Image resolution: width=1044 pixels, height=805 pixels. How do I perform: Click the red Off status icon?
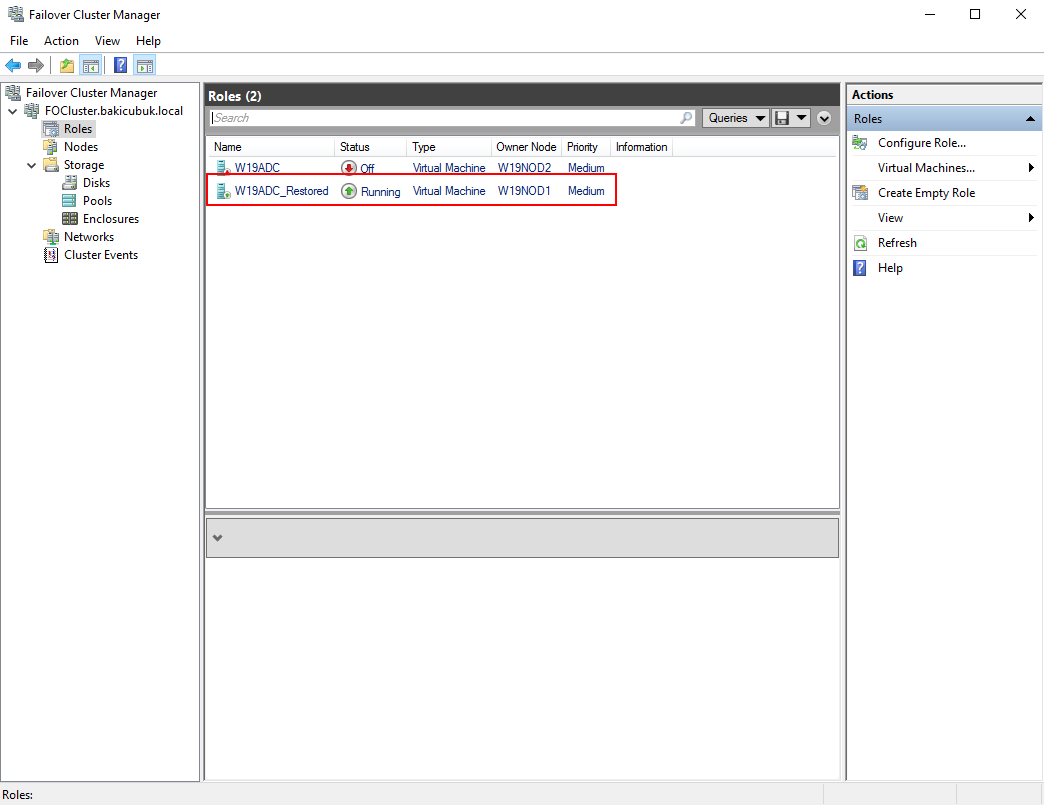349,167
